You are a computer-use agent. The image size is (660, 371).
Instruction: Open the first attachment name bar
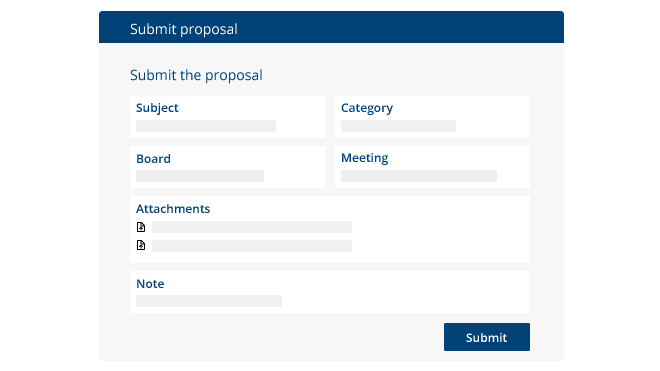tap(252, 227)
